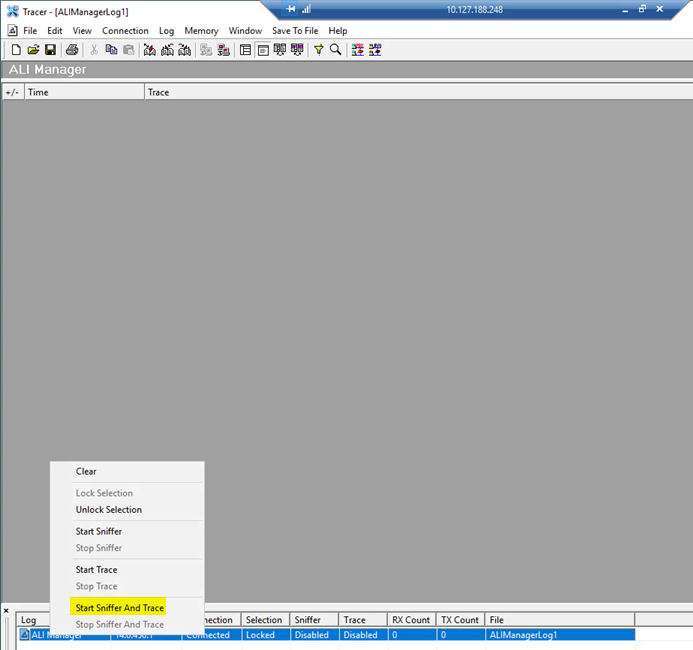Click the Filter funnel icon
This screenshot has width=693, height=650.
point(319,50)
